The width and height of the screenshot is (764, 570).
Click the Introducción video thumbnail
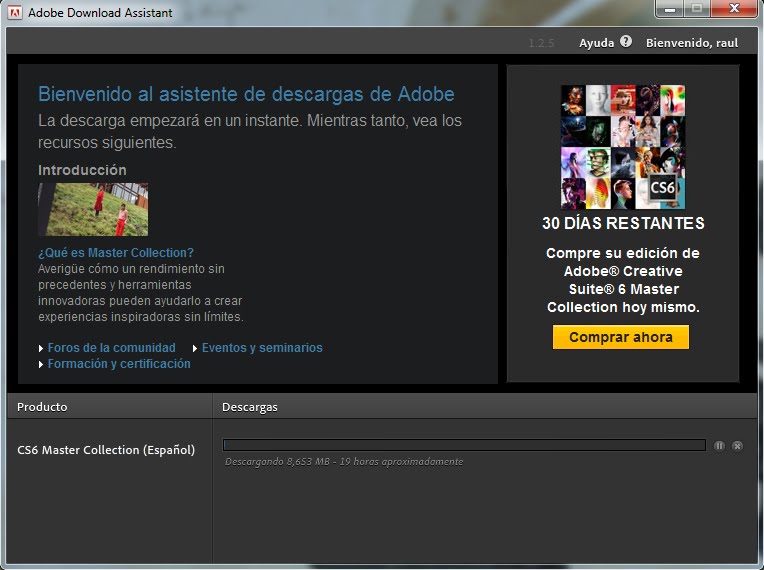(93, 209)
